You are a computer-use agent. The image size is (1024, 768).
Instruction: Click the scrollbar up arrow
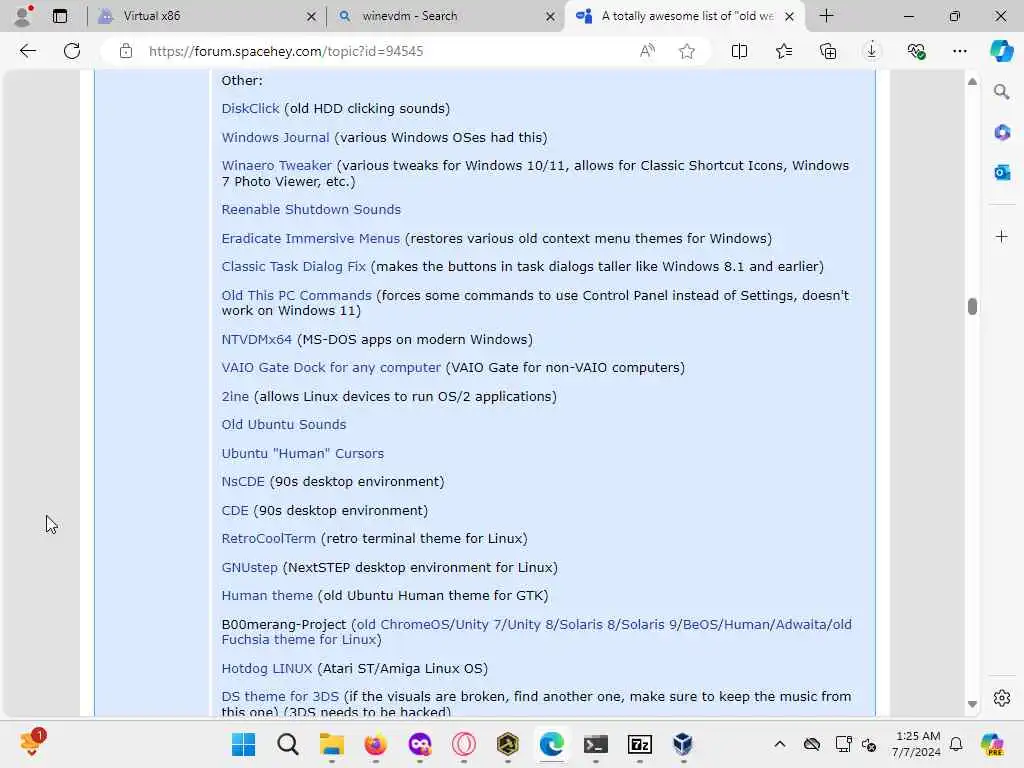pyautogui.click(x=972, y=82)
